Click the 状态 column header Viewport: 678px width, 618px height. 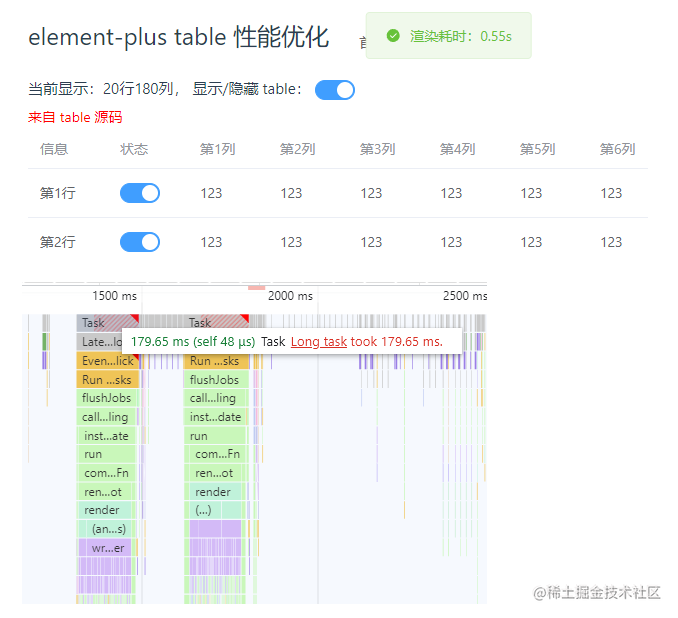[x=134, y=149]
